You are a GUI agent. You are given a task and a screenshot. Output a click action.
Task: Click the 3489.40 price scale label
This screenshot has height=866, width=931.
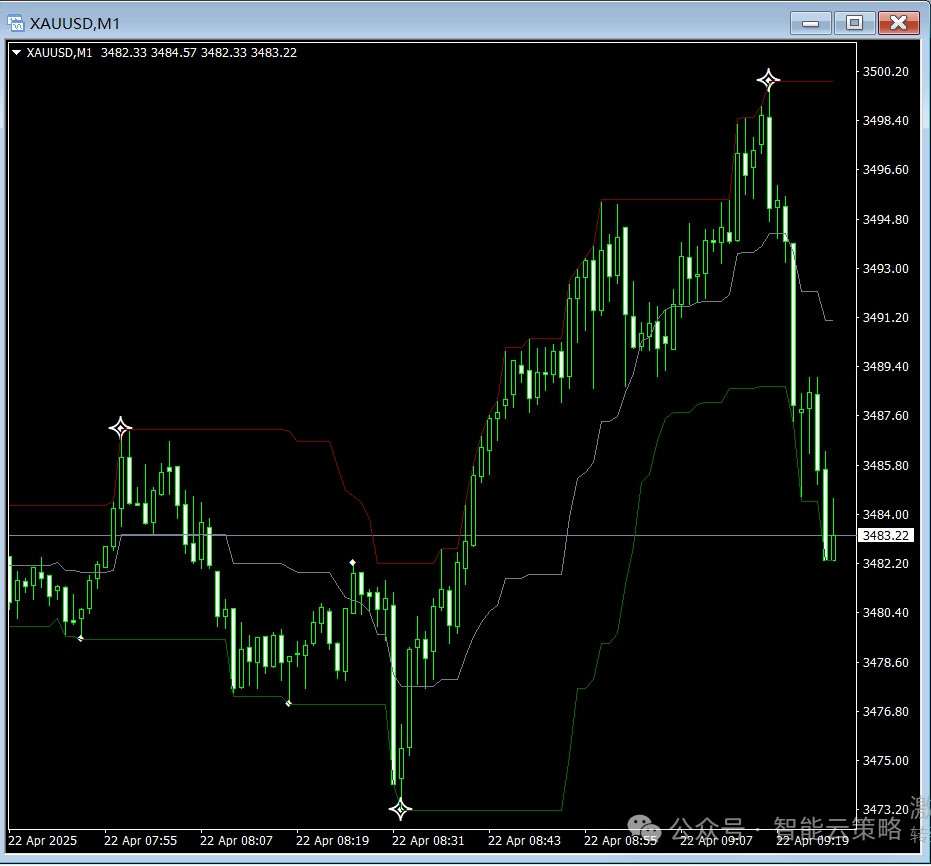[885, 366]
